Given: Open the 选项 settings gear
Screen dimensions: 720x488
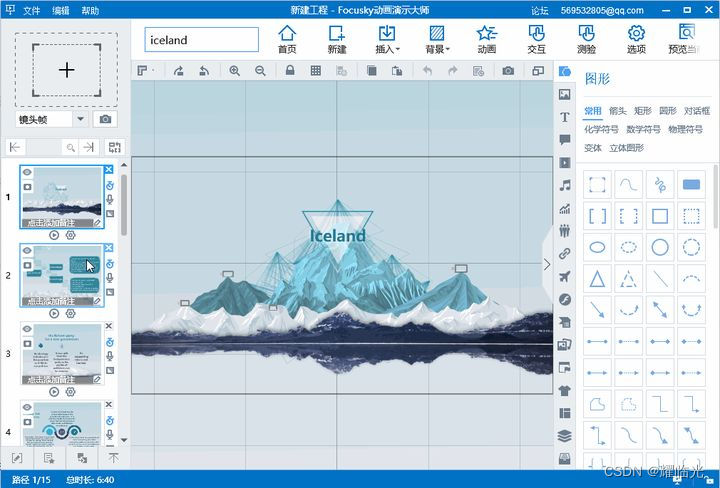Looking at the screenshot, I should (636, 39).
